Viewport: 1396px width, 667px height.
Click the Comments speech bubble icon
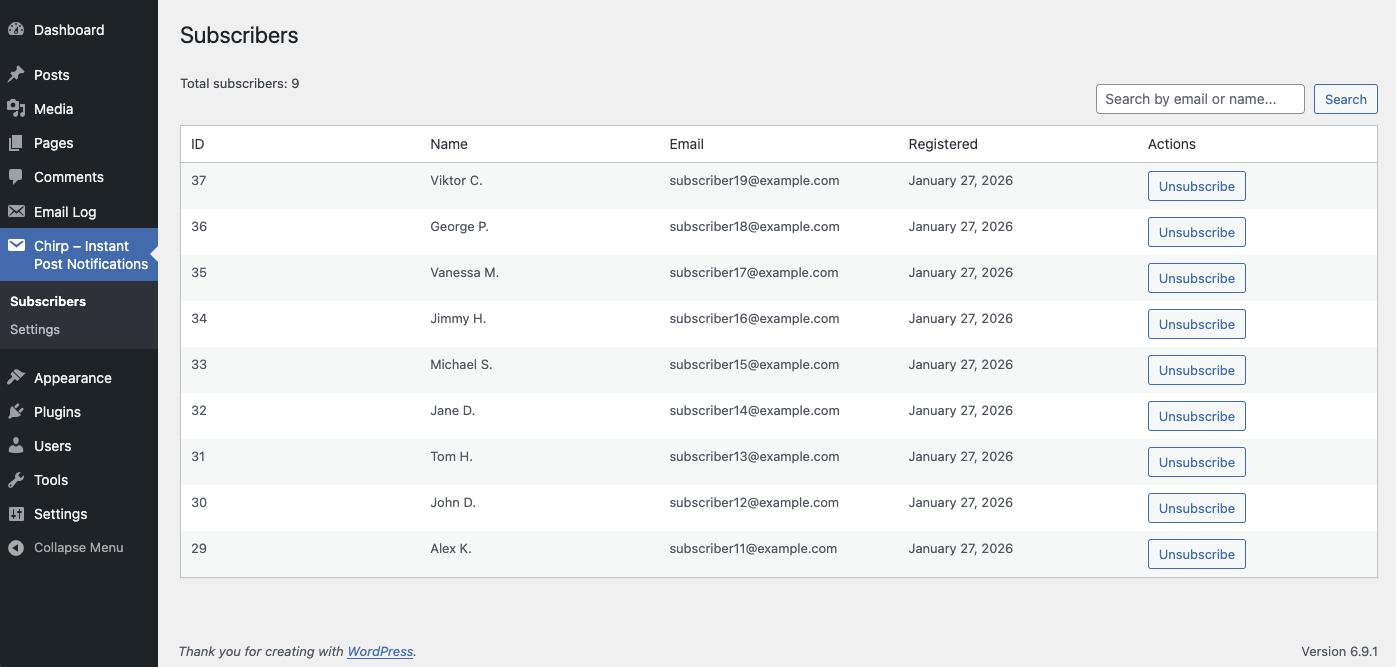pyautogui.click(x=16, y=177)
